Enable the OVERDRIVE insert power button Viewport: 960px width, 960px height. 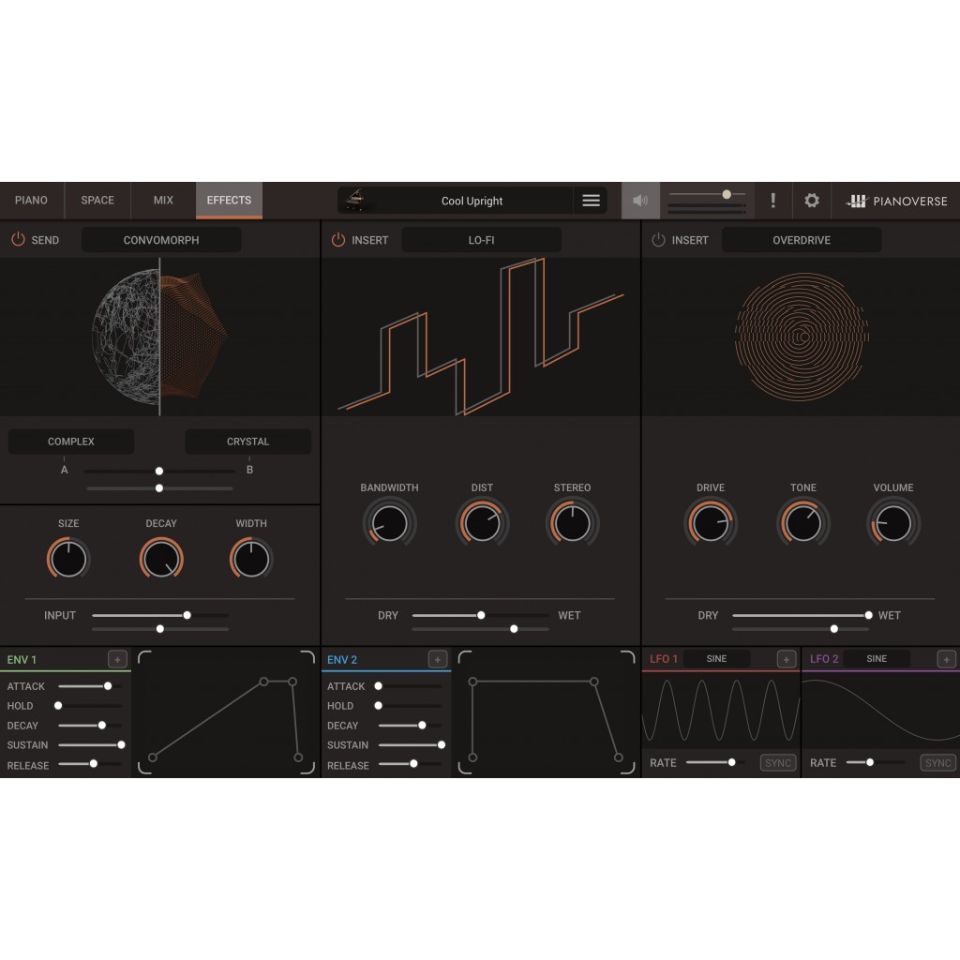(658, 240)
